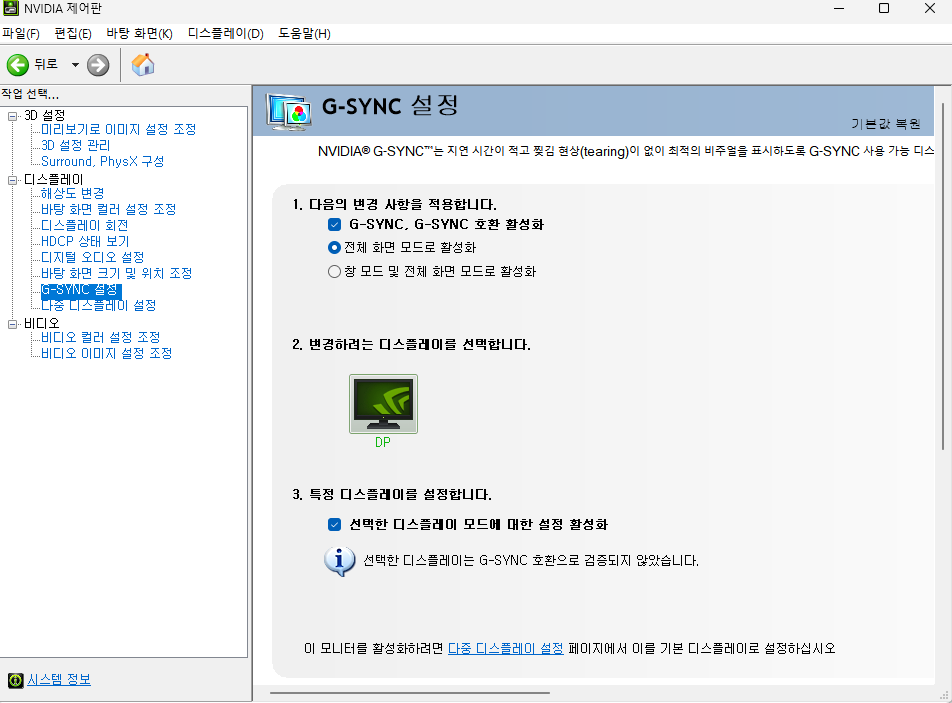Open 해상도 변경 page
952x703 pixels.
(72, 193)
